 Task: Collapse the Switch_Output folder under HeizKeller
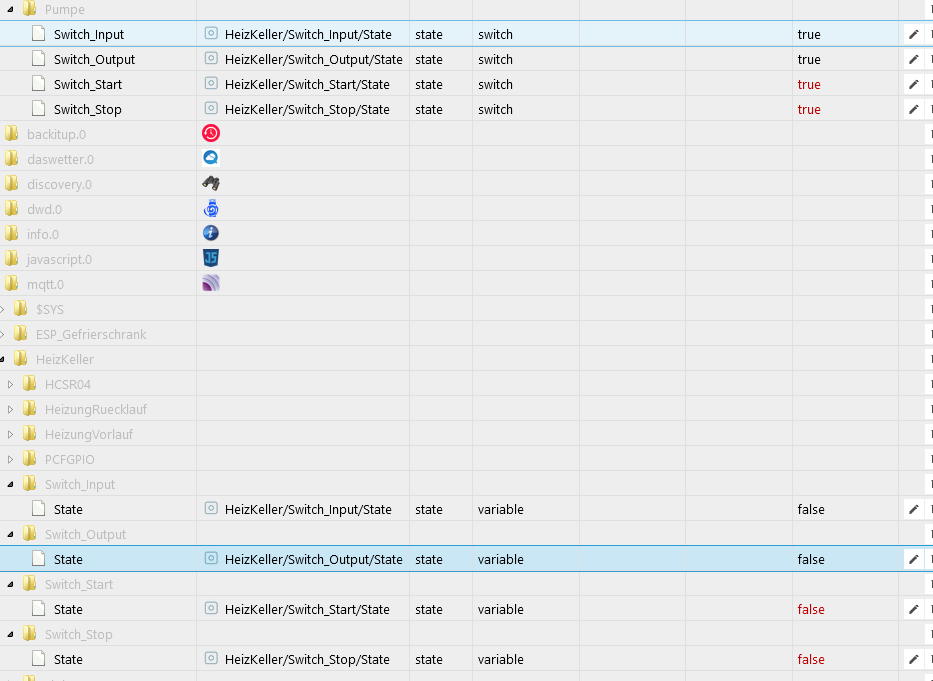[10, 535]
